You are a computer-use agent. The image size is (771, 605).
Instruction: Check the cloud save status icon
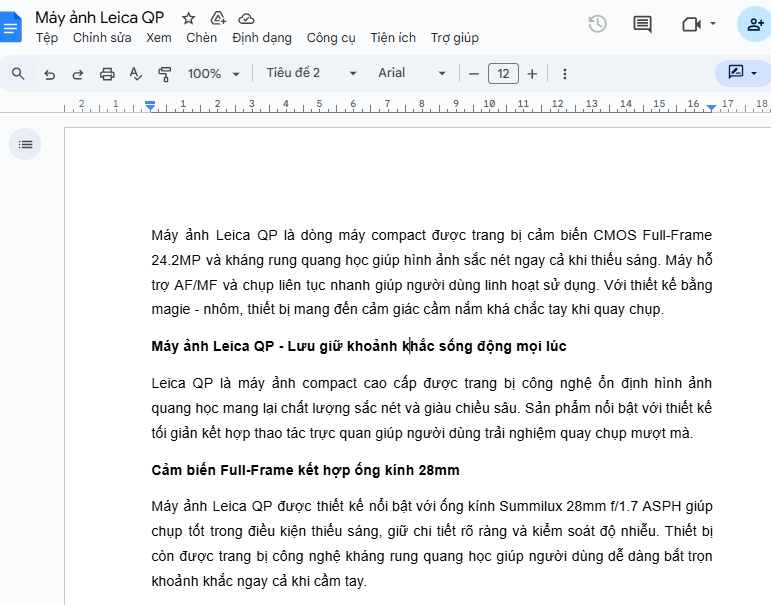coord(246,19)
